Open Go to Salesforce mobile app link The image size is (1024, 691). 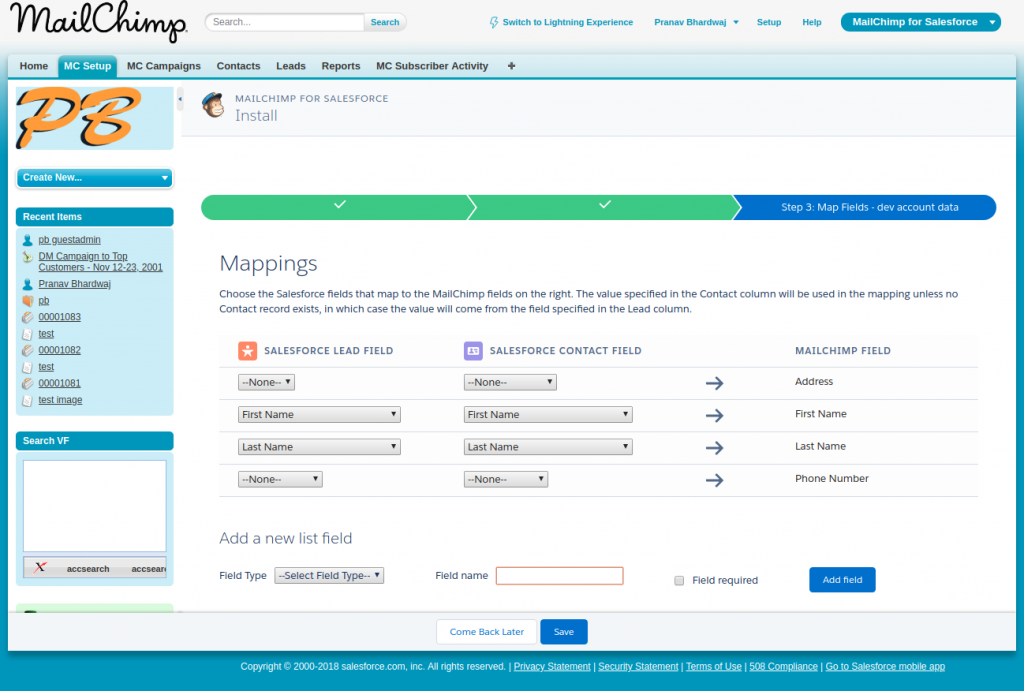(x=885, y=667)
